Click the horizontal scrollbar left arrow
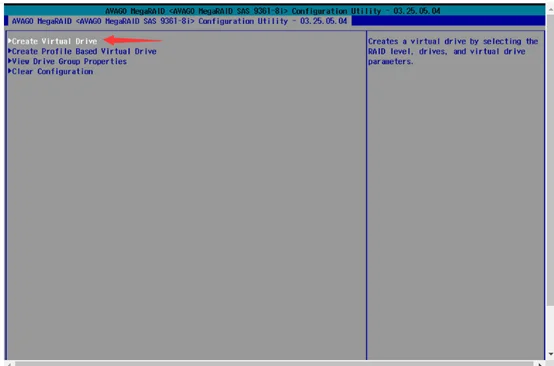 [x=9, y=364]
